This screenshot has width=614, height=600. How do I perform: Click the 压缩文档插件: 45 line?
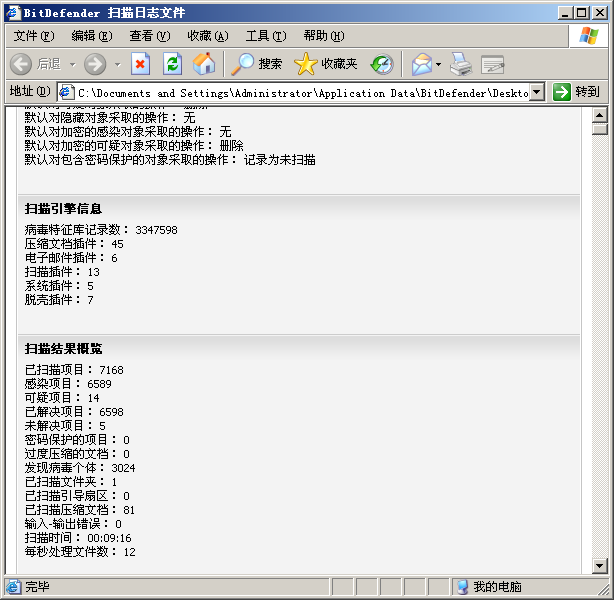click(74, 244)
